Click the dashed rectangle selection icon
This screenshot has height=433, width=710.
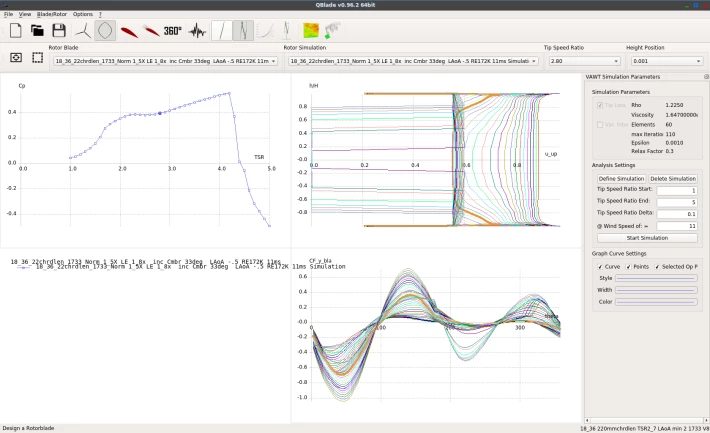click(38, 58)
